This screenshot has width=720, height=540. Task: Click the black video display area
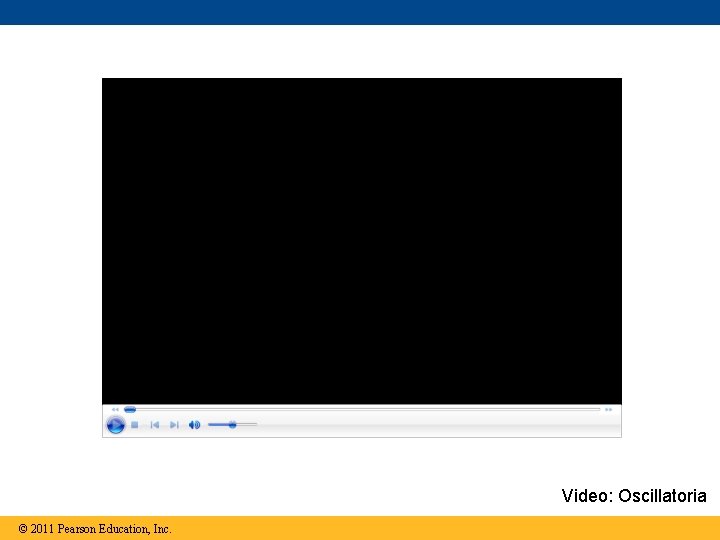click(362, 241)
